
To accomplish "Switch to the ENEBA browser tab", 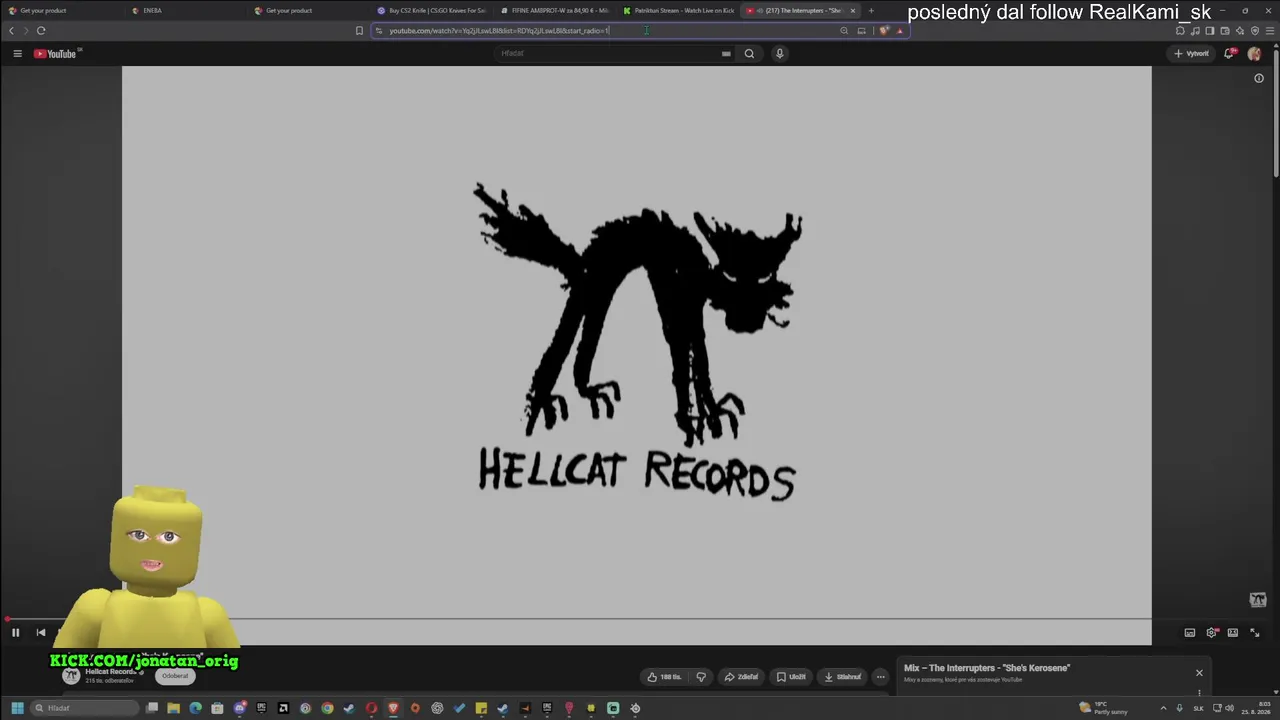I will pos(185,11).
